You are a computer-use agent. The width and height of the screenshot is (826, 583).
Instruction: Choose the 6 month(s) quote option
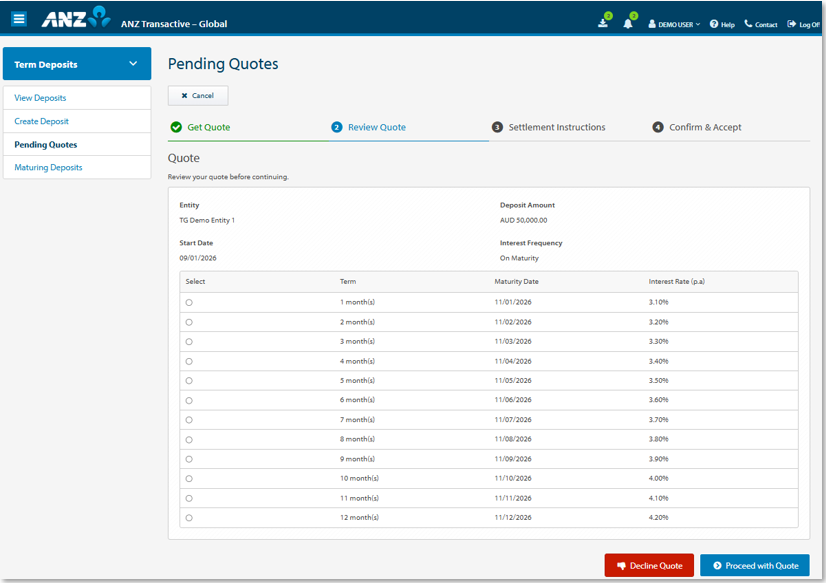188,400
